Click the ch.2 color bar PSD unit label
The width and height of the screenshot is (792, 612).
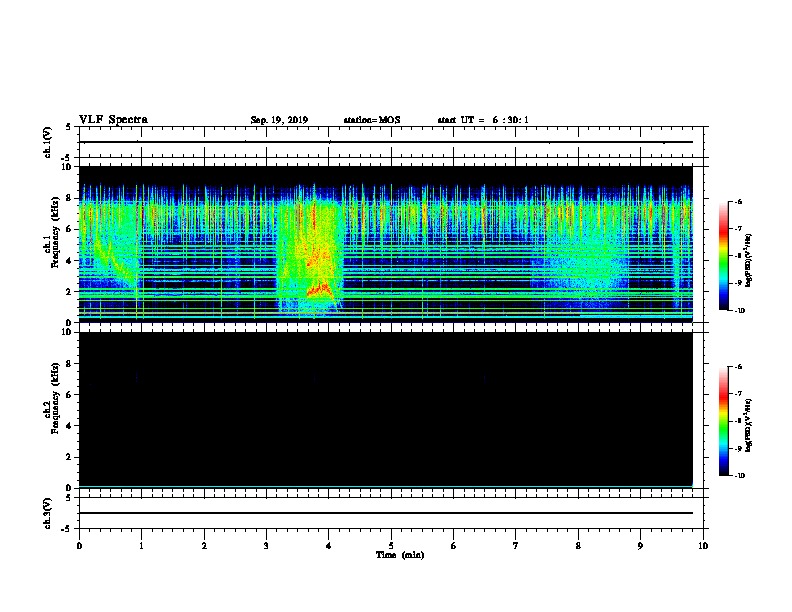[x=748, y=425]
